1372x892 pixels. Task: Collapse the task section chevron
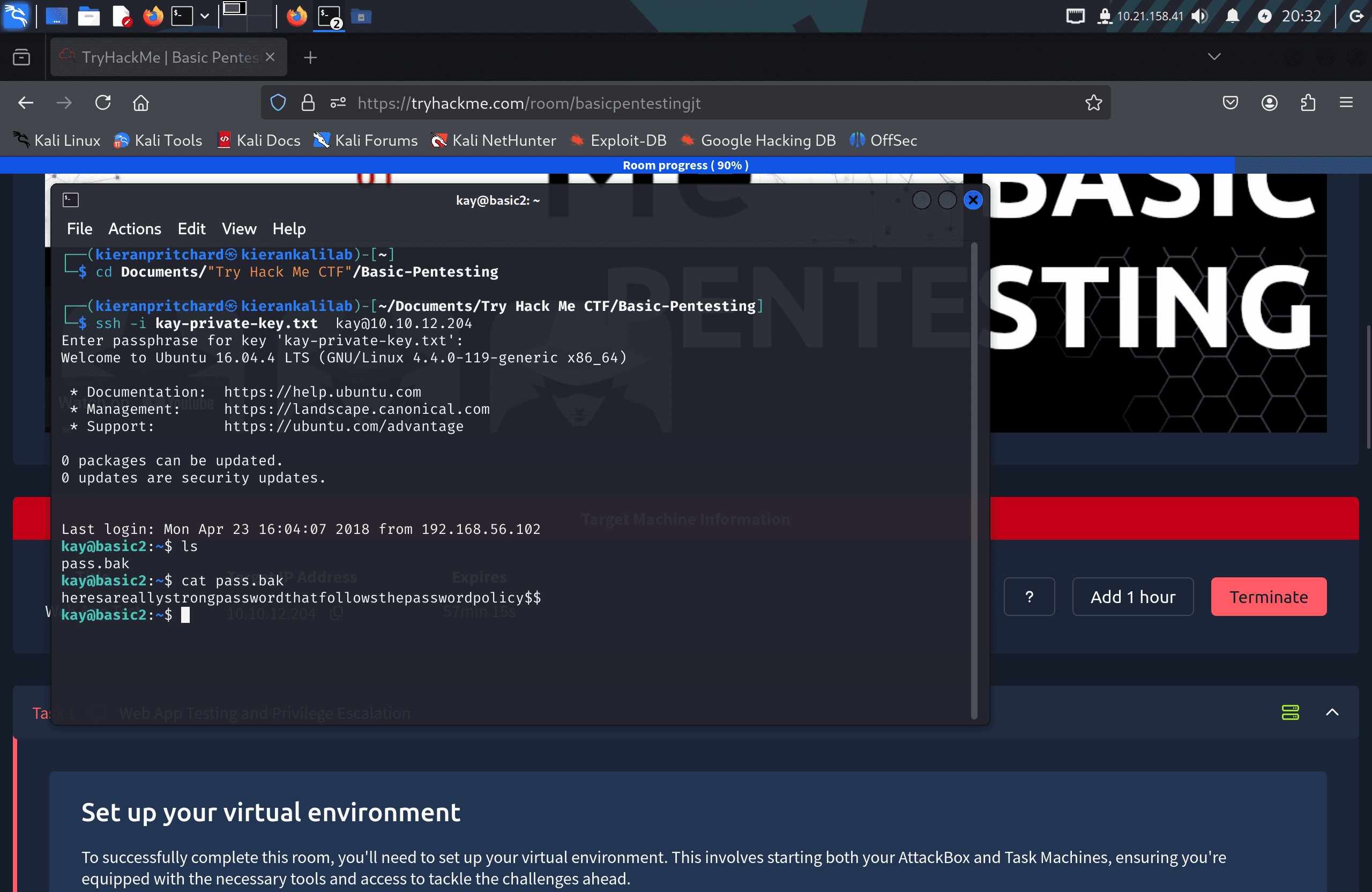pos(1332,712)
